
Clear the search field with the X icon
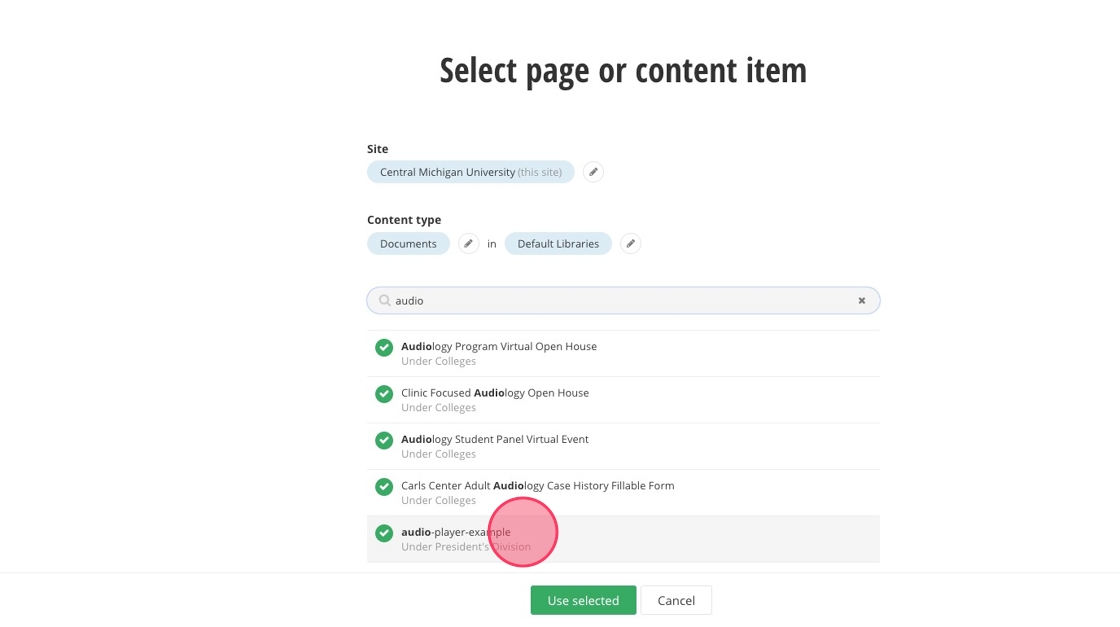[862, 301]
